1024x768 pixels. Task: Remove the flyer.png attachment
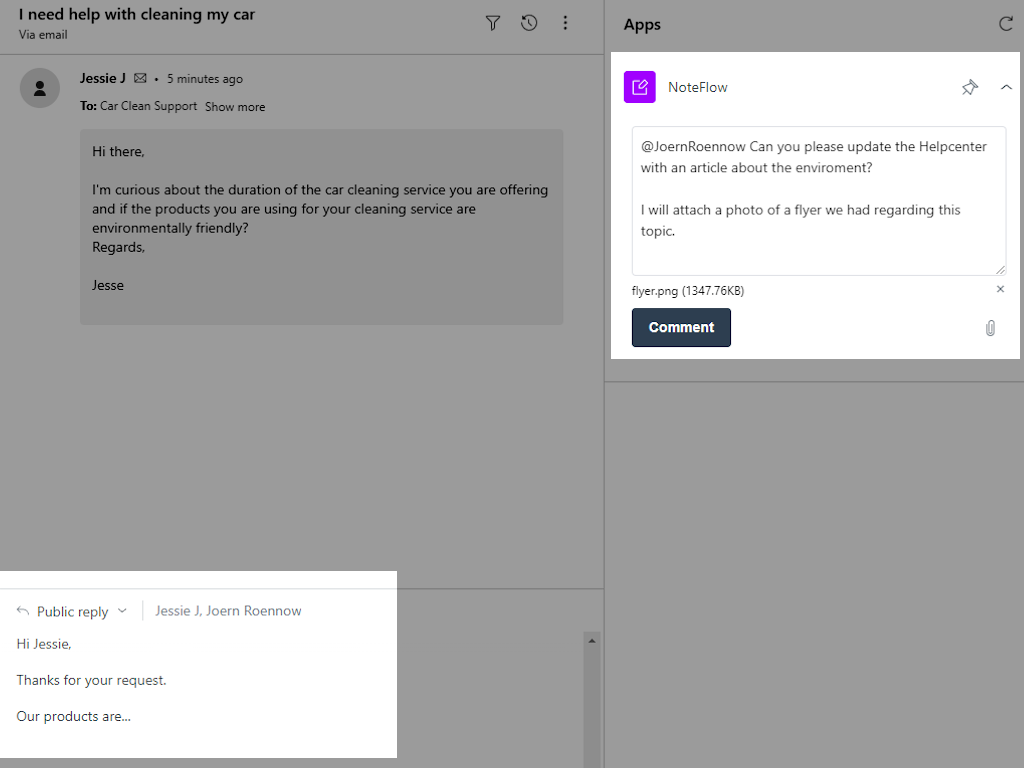1000,290
